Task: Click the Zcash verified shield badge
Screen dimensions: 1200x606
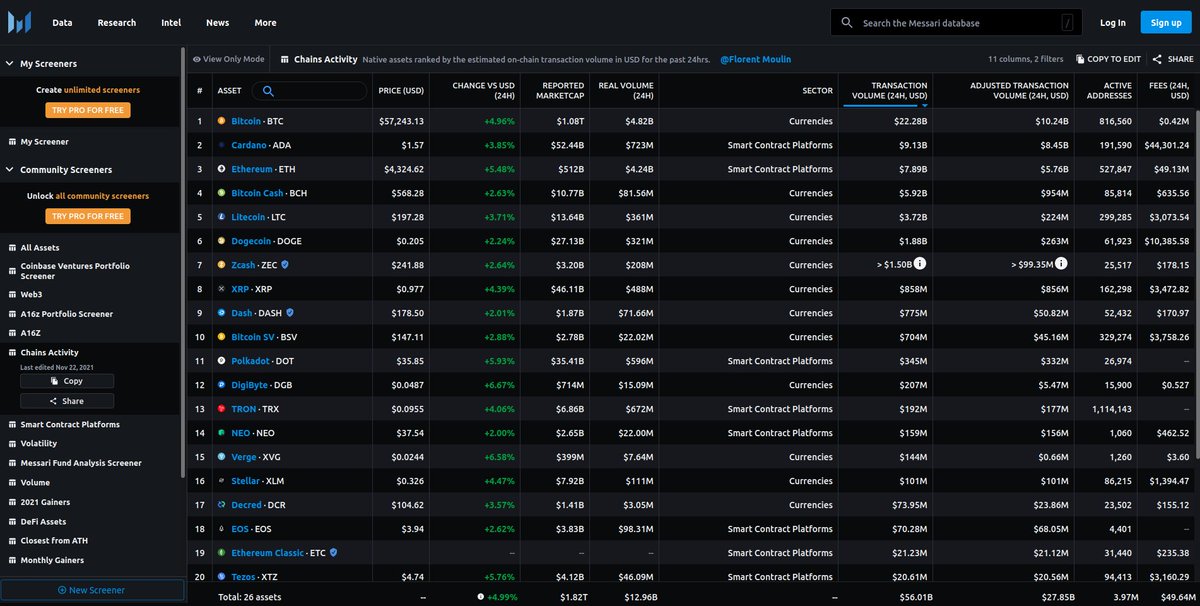Action: tap(285, 265)
